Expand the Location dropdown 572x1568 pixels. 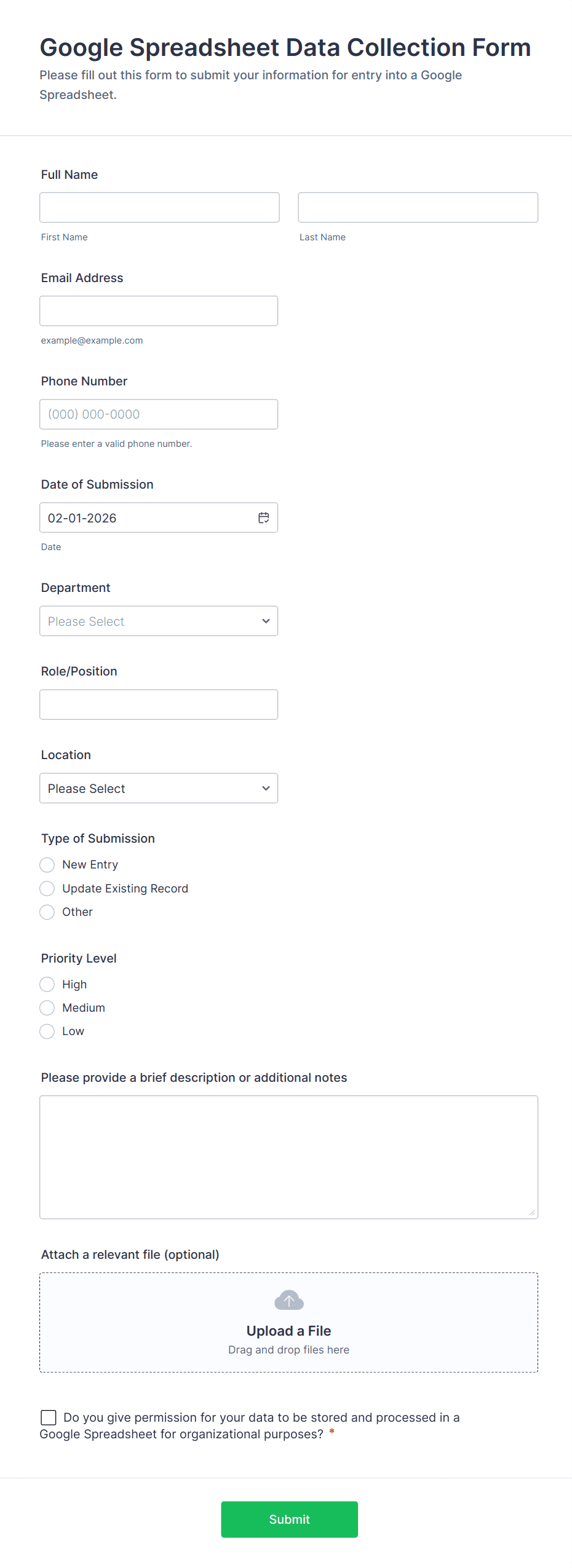[x=159, y=788]
